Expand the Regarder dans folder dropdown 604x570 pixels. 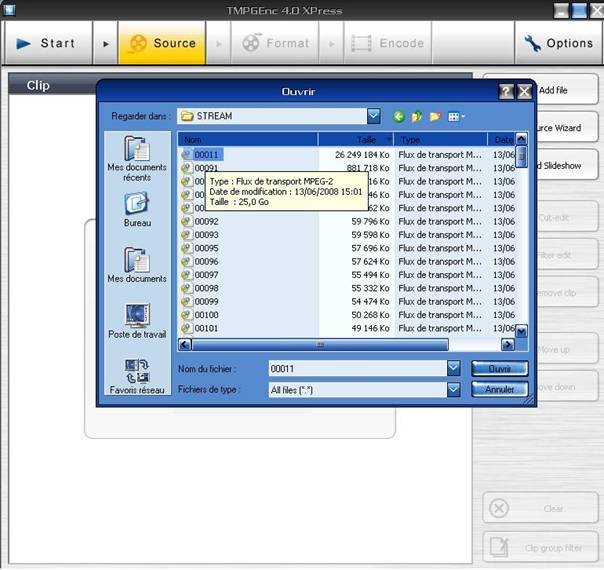tap(374, 116)
